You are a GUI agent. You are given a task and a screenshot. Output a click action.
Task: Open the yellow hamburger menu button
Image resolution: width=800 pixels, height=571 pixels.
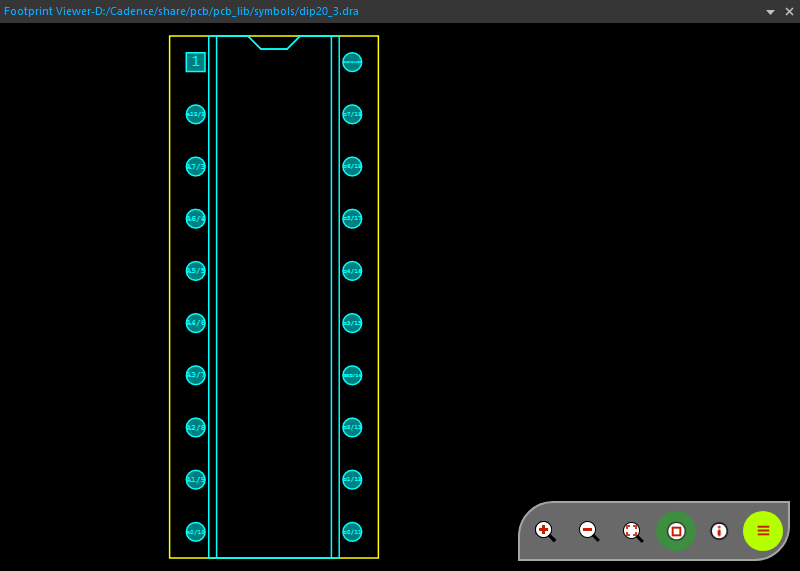click(x=763, y=531)
